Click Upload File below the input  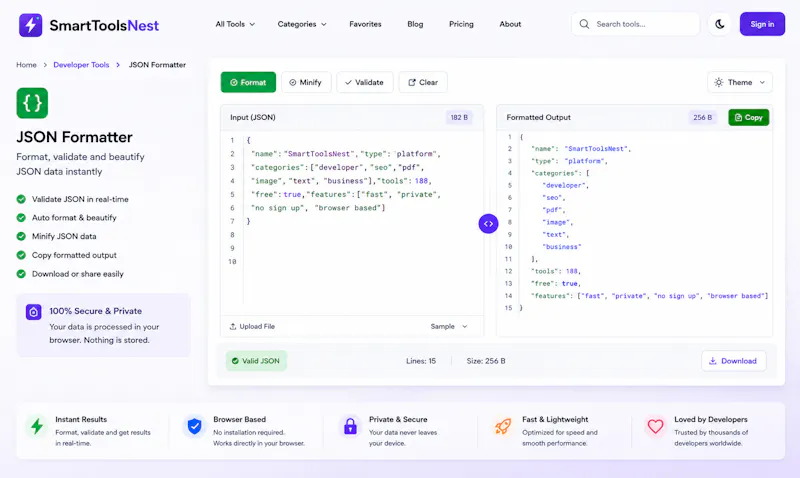[x=252, y=326]
